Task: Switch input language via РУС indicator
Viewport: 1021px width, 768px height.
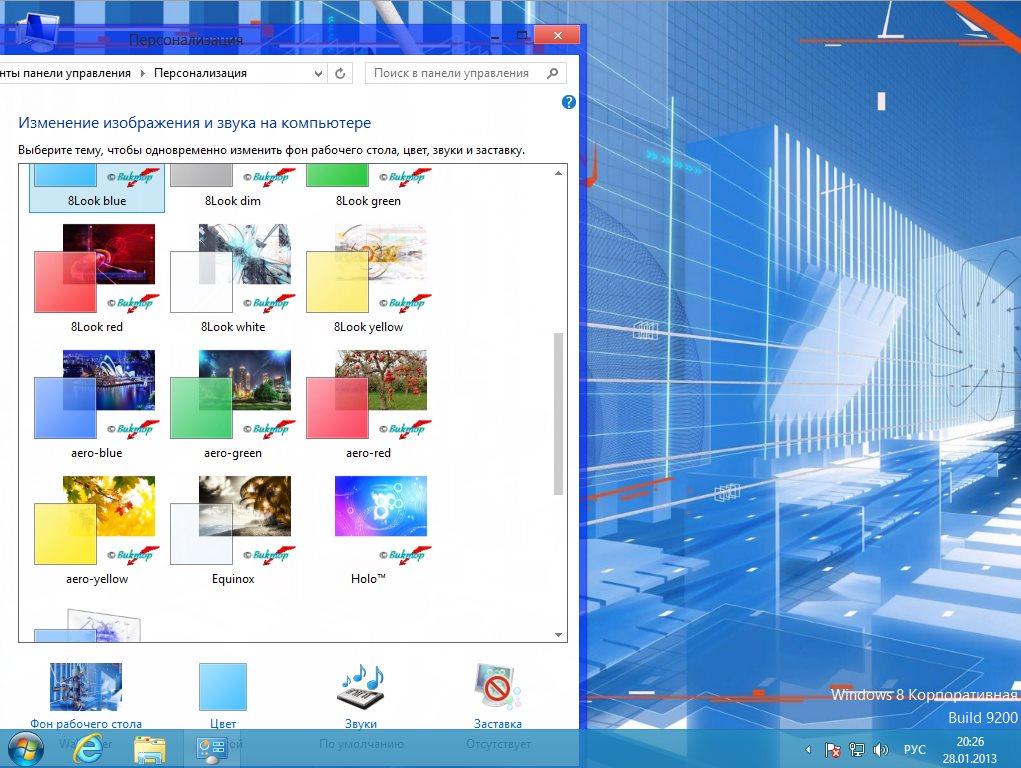Action: click(915, 749)
